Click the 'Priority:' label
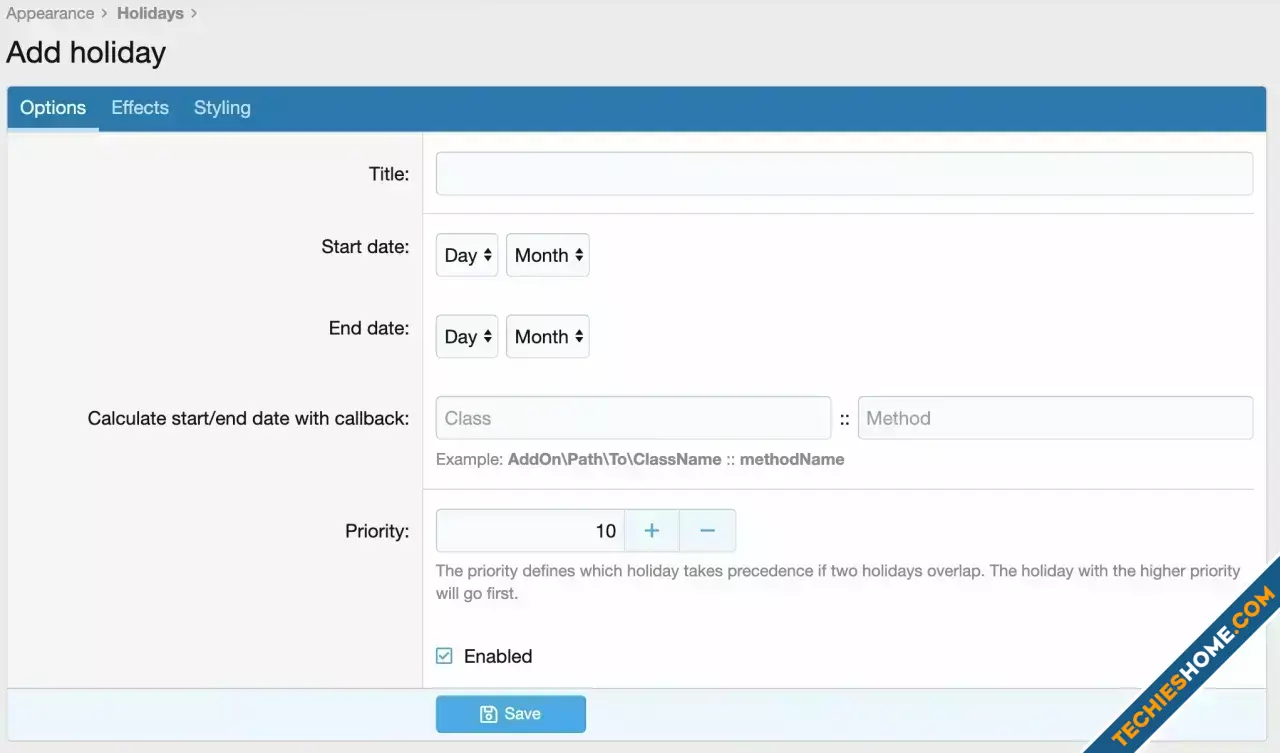 pyautogui.click(x=377, y=531)
